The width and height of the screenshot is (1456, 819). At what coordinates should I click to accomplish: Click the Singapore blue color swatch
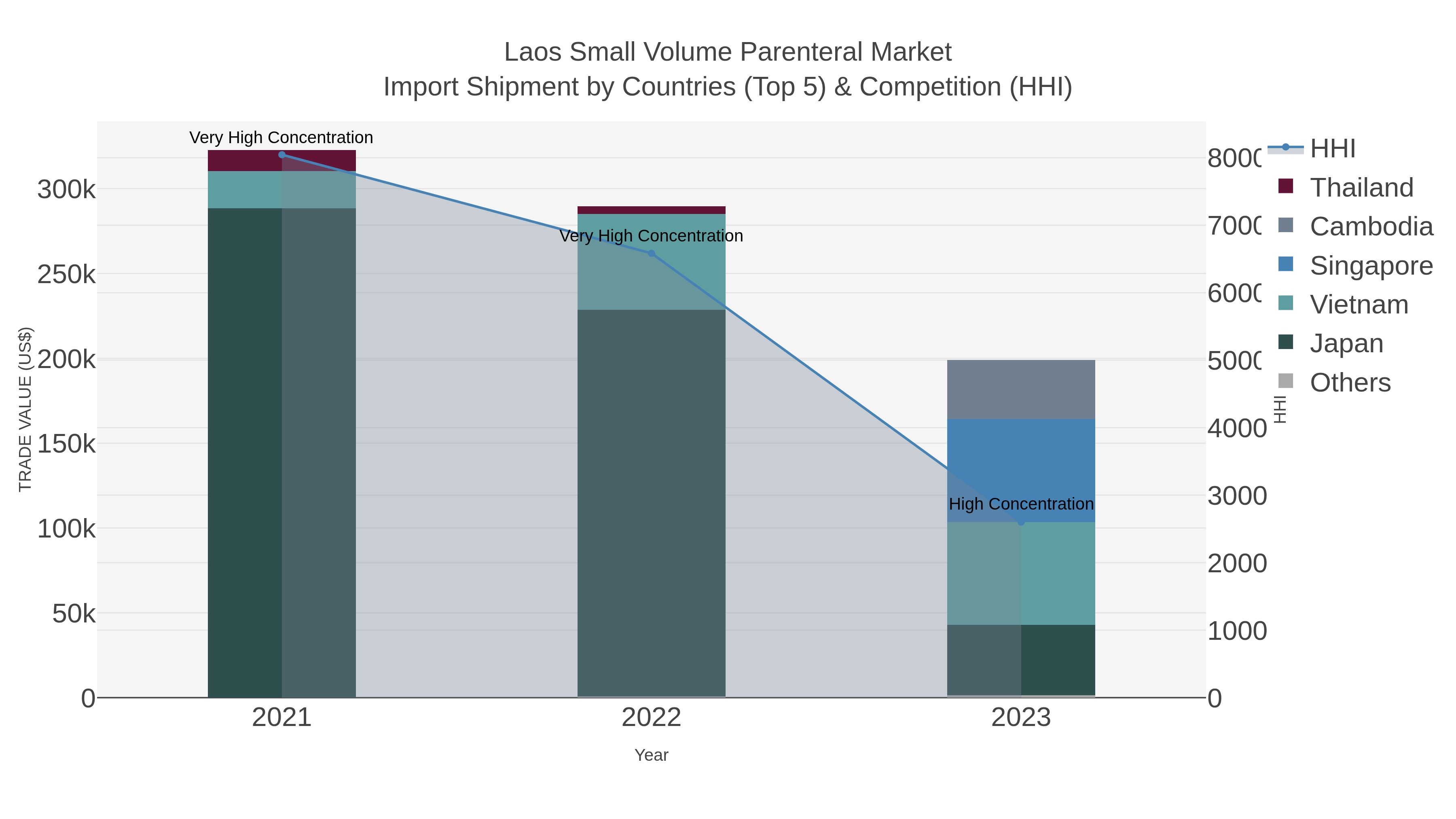[x=1285, y=264]
